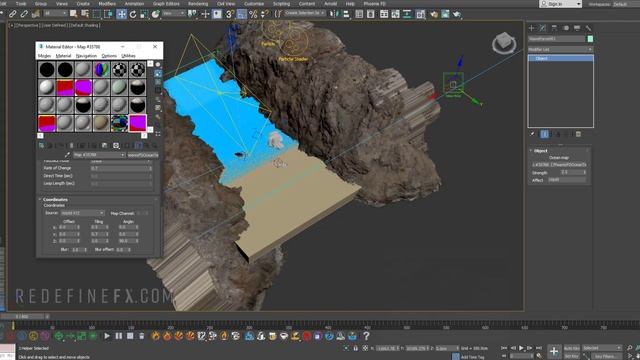
Task: Open the Create Selection Set dropdown
Action: [x=304, y=13]
